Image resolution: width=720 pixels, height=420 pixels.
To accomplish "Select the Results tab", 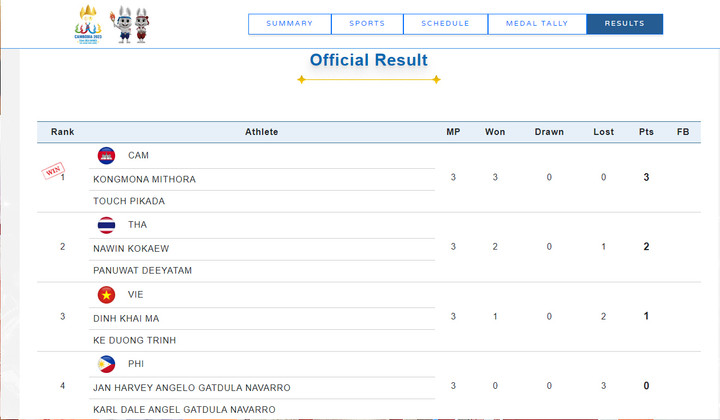I will click(624, 24).
